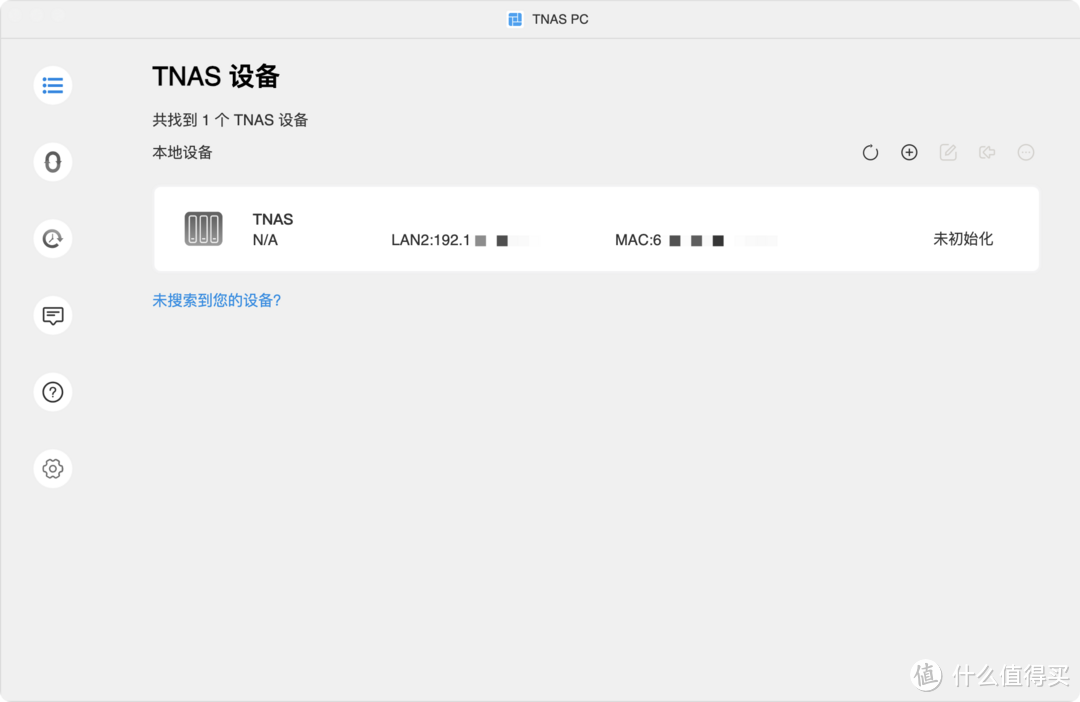
Task: Open the help question-mark icon
Action: [x=52, y=392]
